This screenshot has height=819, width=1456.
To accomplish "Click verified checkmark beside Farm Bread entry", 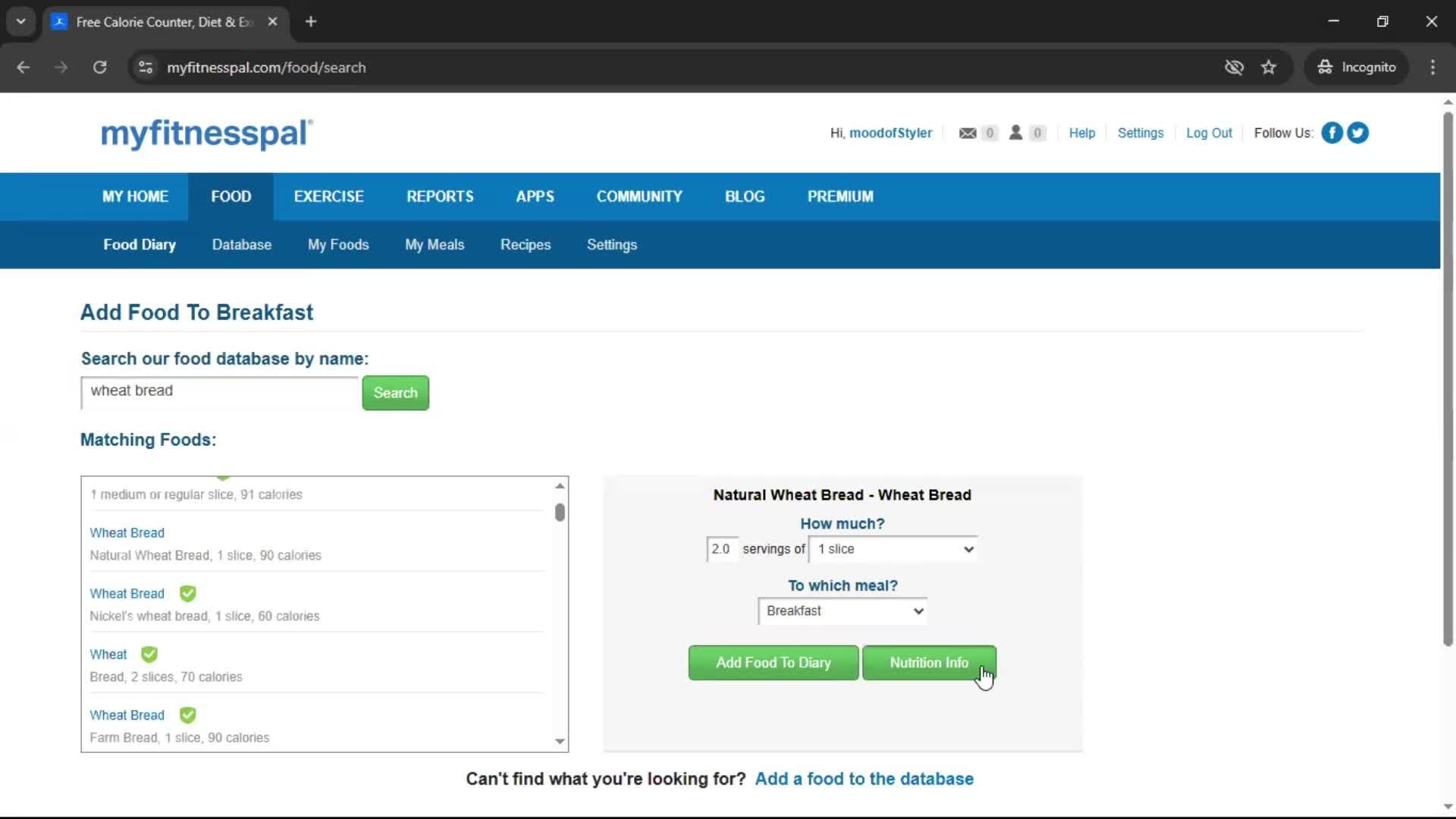I will [x=187, y=714].
